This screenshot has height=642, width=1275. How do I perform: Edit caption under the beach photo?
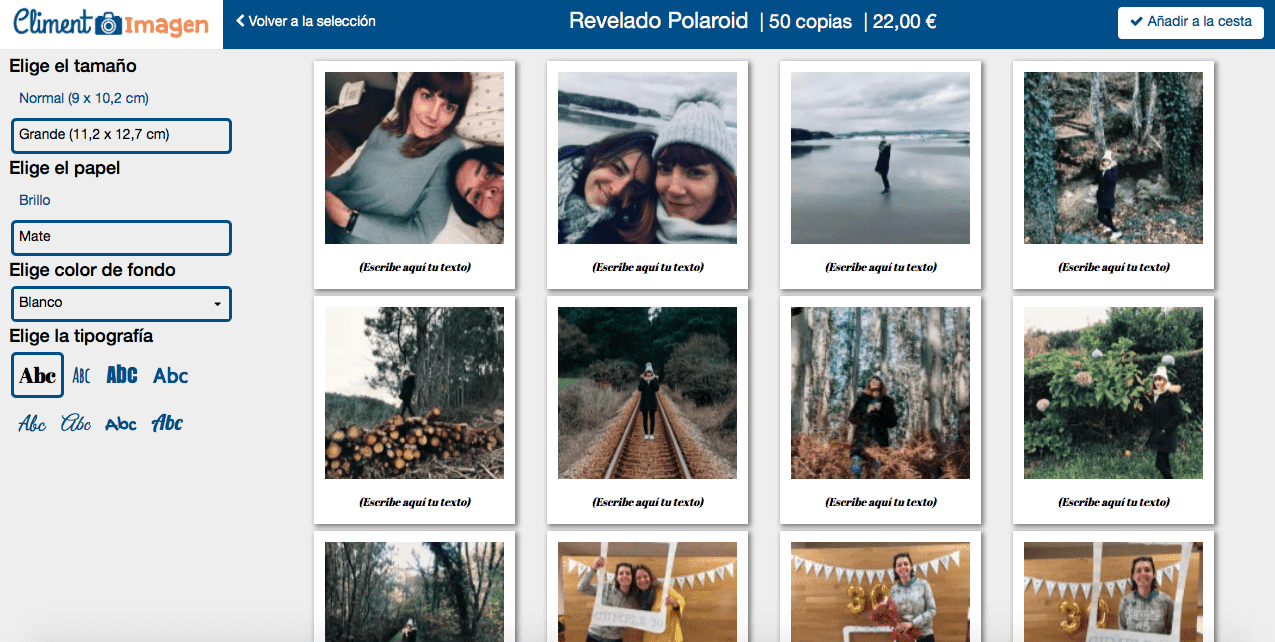point(880,267)
